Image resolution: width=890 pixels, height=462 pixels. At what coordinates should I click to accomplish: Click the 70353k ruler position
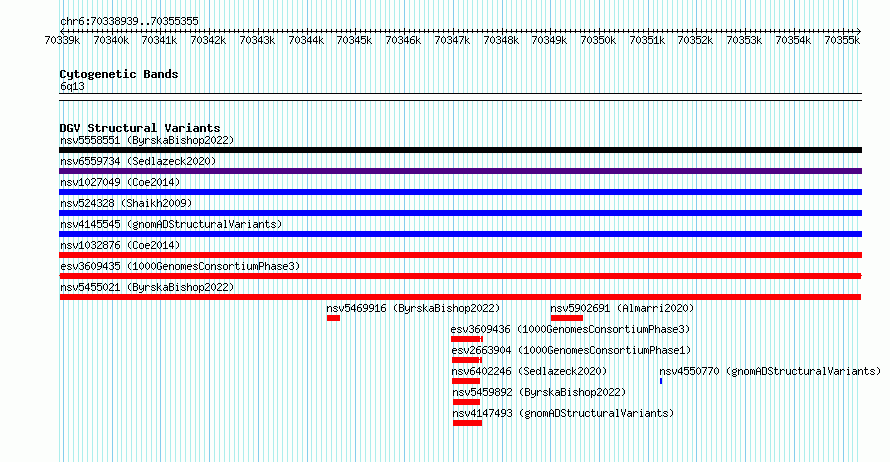(745, 40)
